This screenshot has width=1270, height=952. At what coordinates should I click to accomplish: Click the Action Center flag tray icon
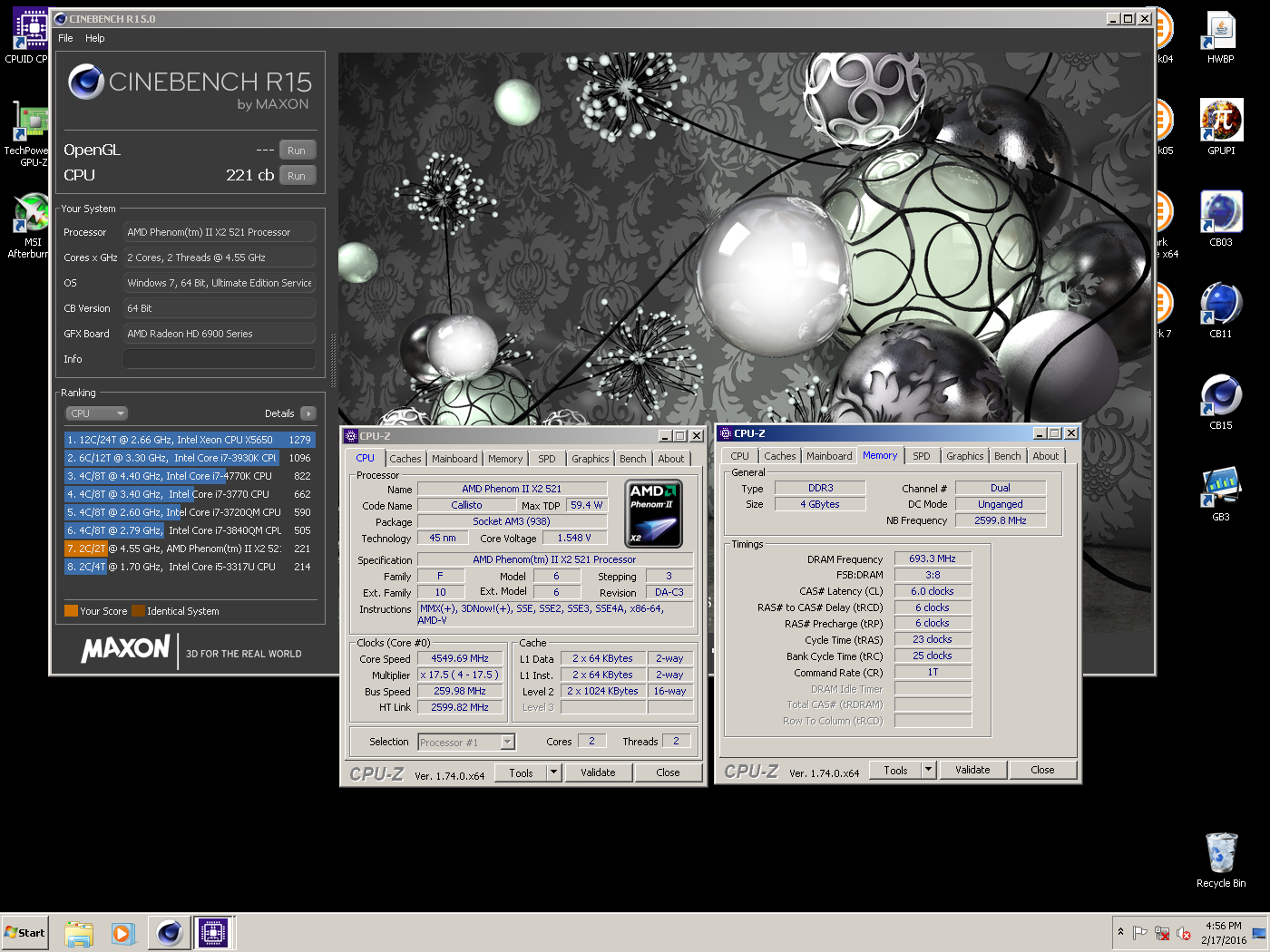pyautogui.click(x=1140, y=933)
